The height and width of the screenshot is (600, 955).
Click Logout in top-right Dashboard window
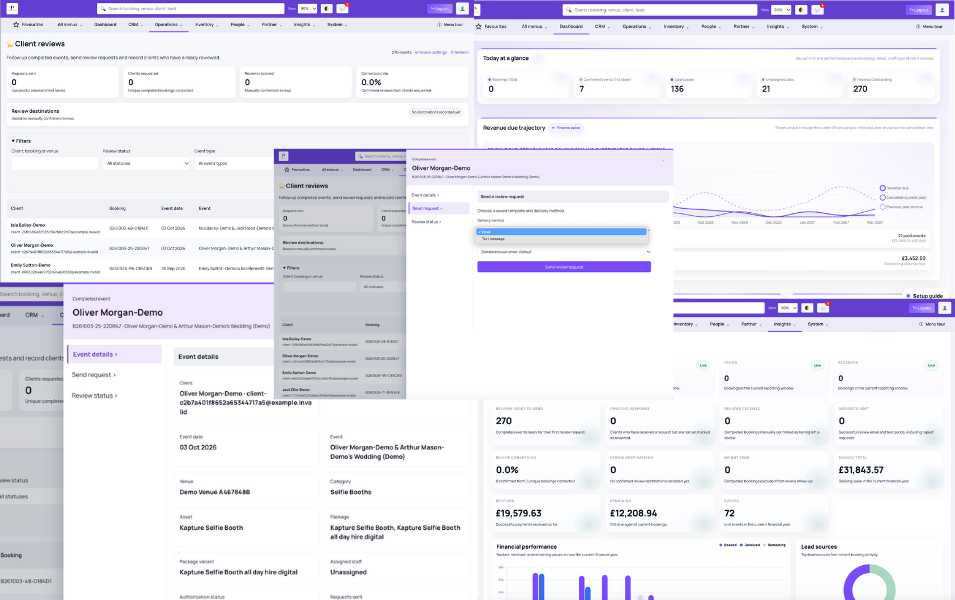[x=919, y=10]
